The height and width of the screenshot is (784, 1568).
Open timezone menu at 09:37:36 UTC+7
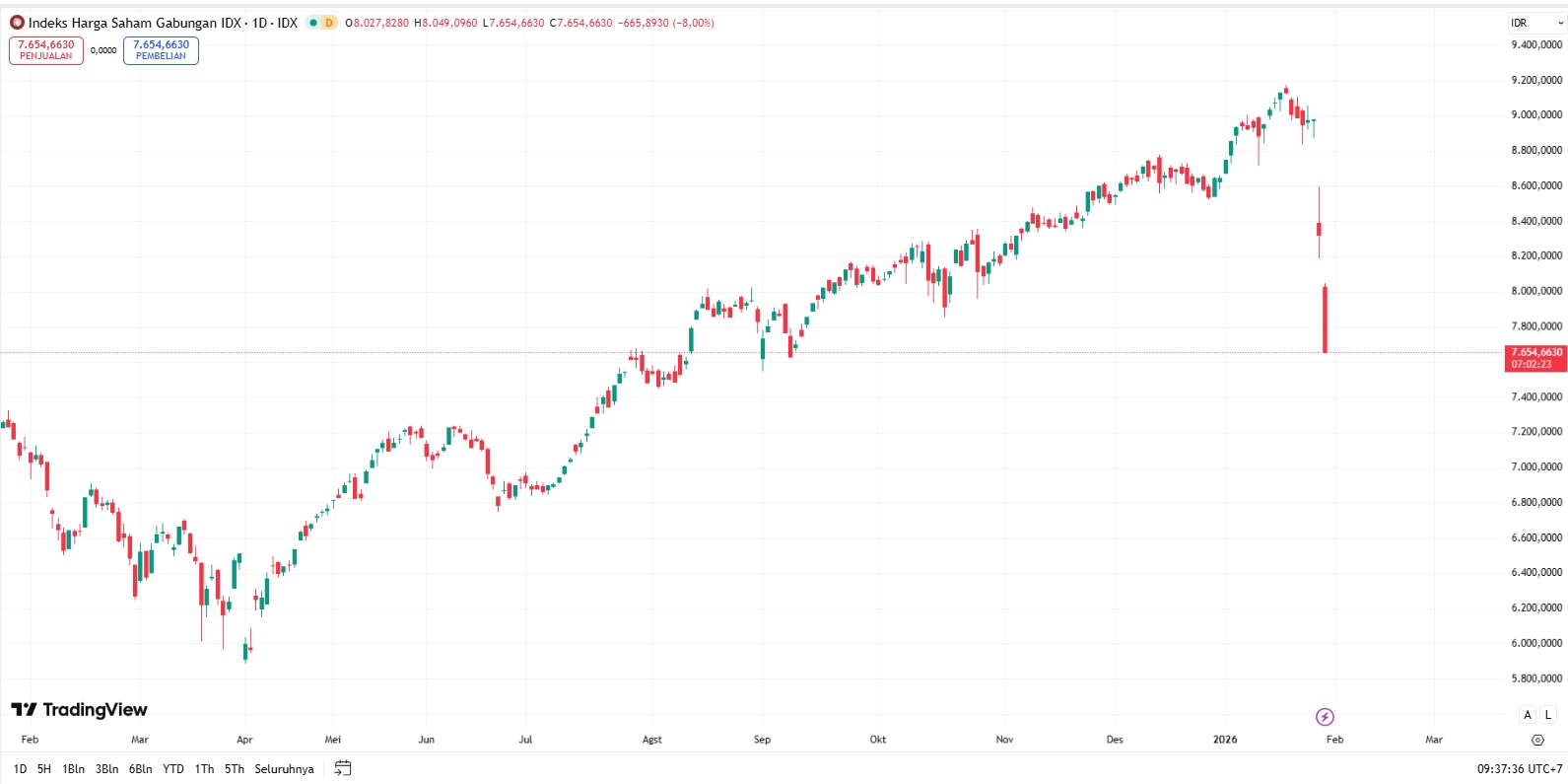1519,769
